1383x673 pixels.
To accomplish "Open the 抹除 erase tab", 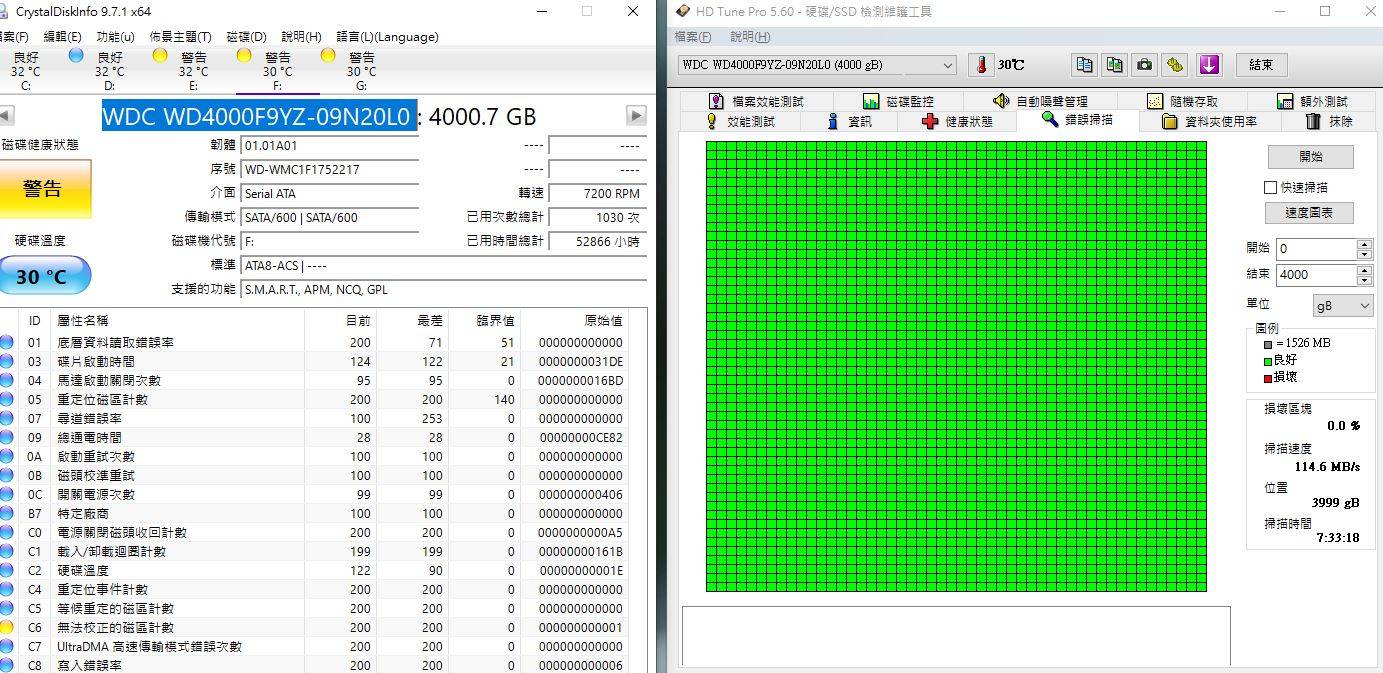I will (x=1330, y=121).
